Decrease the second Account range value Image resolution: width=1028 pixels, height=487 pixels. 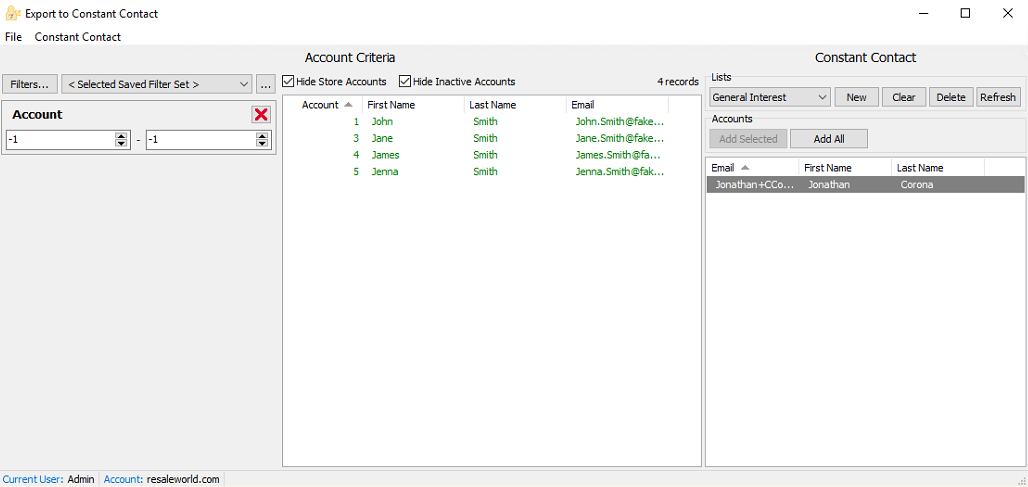pos(262,144)
